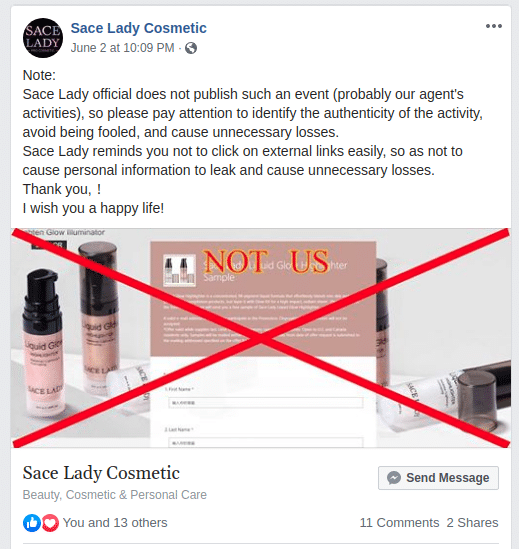This screenshot has height=549, width=519.
Task: Click the First Name field in the image
Action: coord(265,403)
